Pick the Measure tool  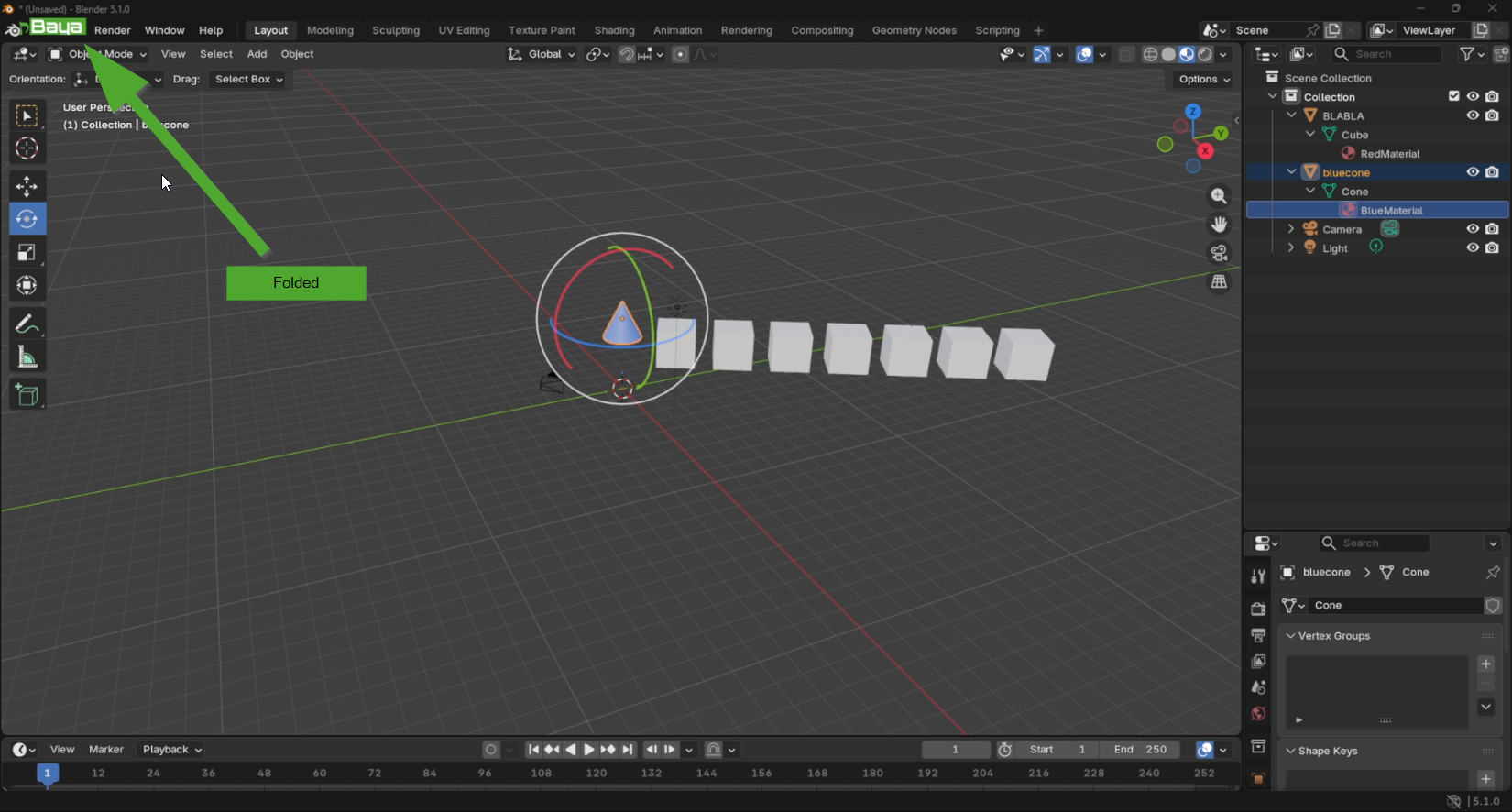(27, 357)
